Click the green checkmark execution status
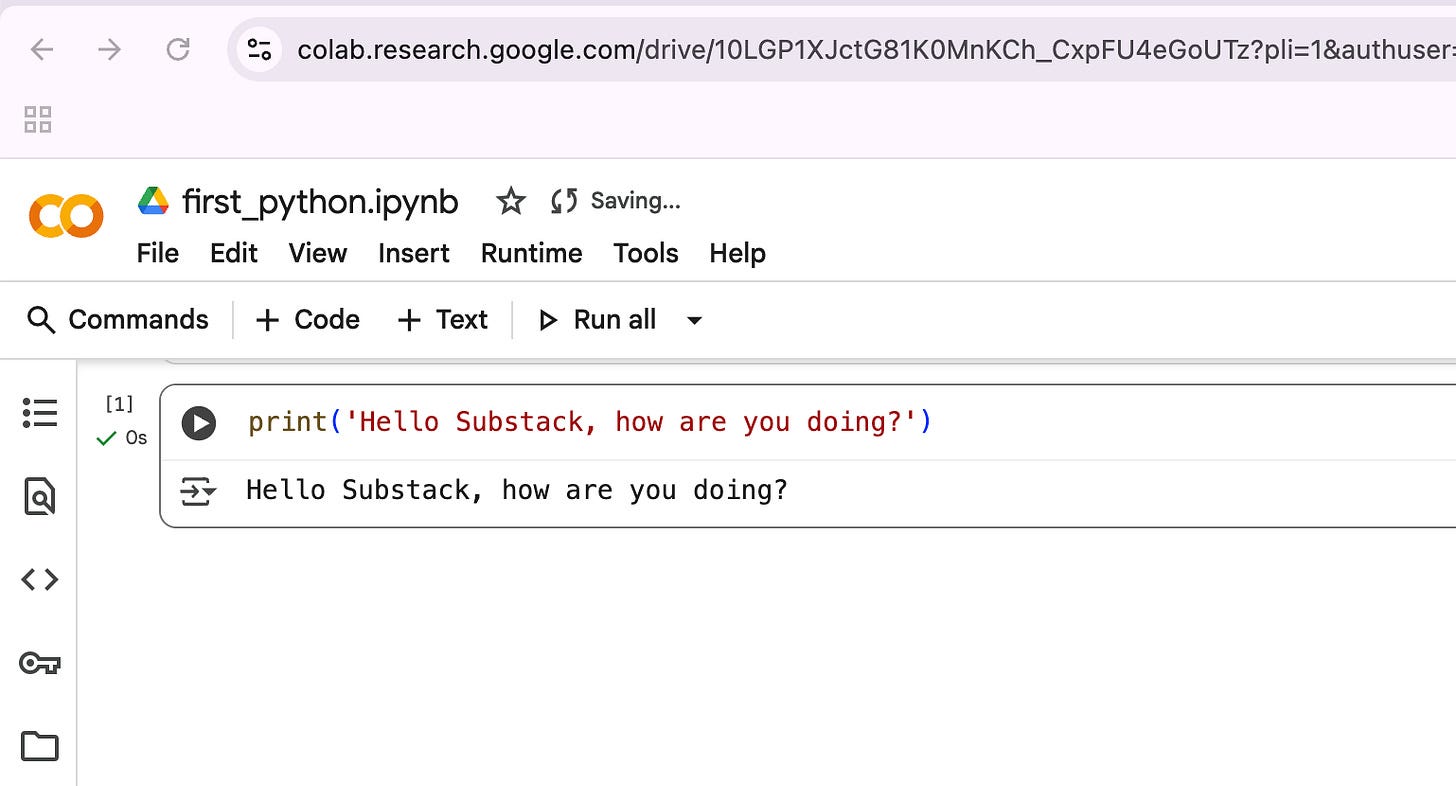The width and height of the screenshot is (1456, 786). pyautogui.click(x=106, y=438)
